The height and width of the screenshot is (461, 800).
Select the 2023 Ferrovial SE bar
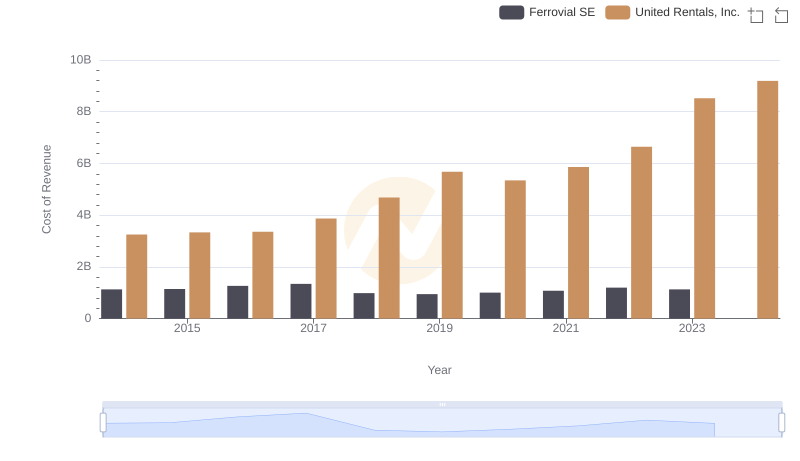click(x=679, y=304)
